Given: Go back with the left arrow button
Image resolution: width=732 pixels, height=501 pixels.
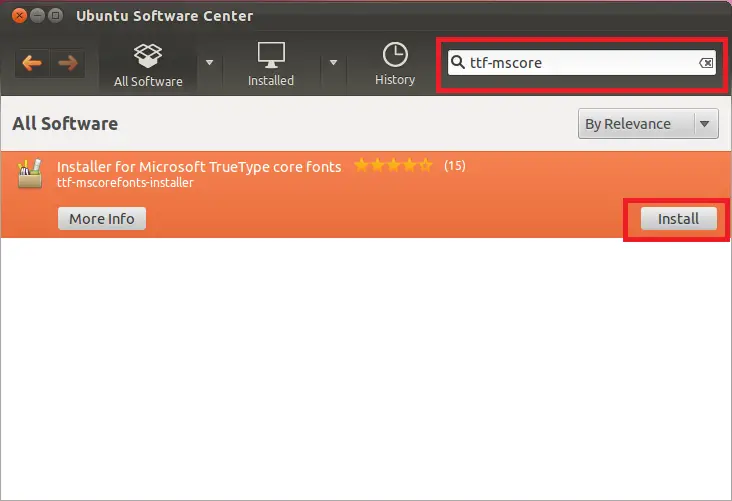Looking at the screenshot, I should [x=32, y=63].
